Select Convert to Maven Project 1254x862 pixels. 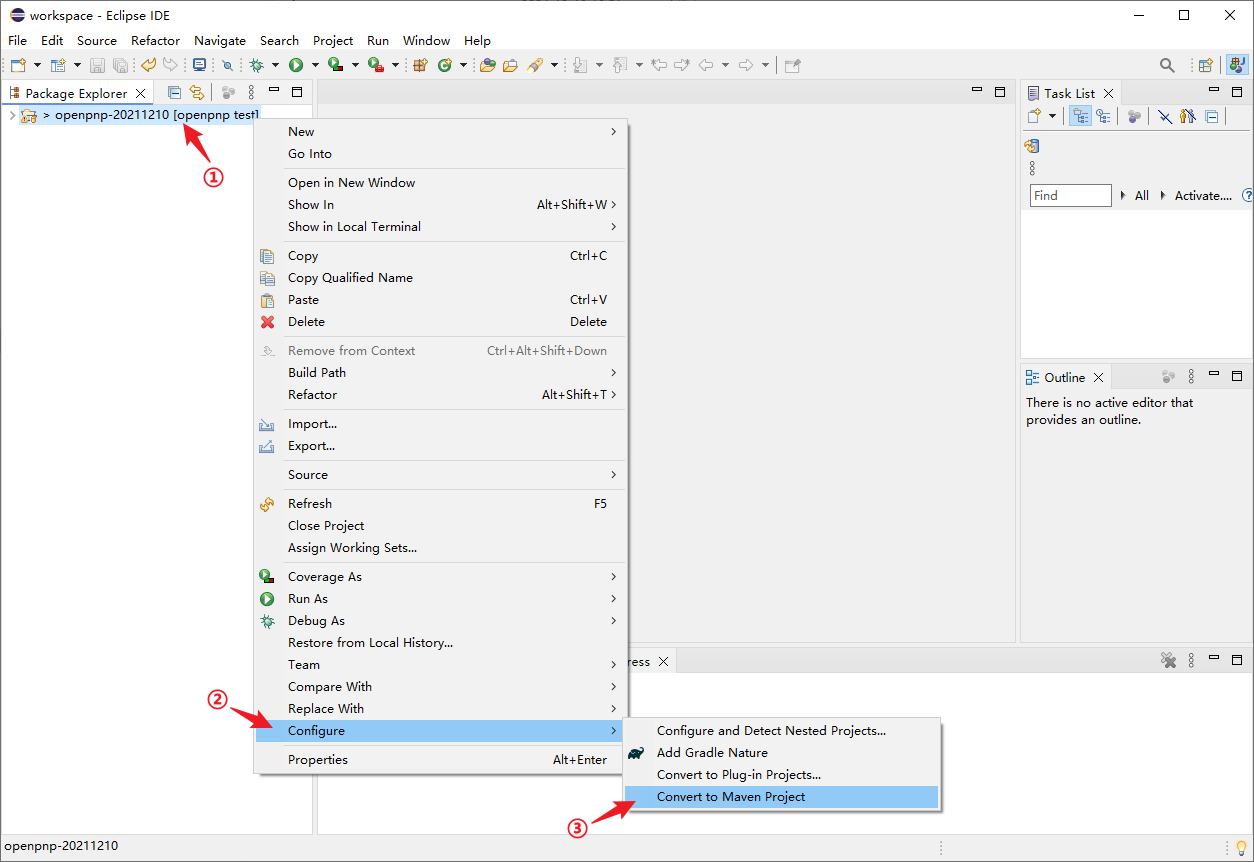(x=730, y=797)
